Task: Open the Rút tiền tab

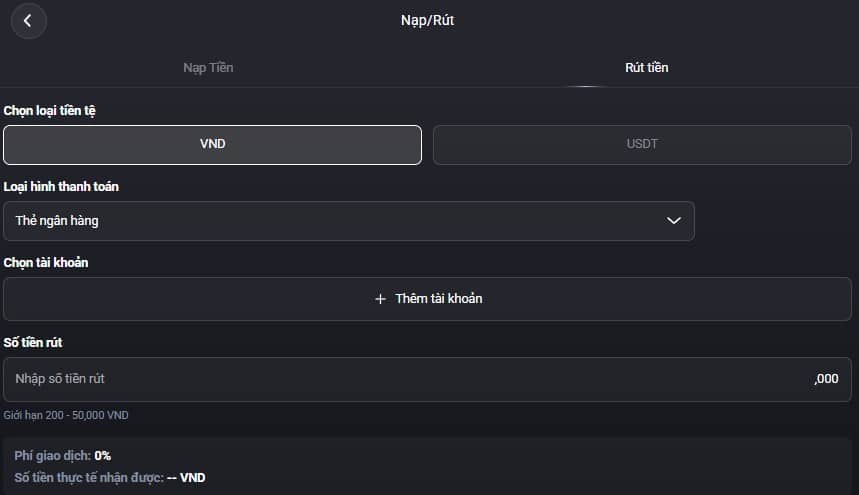Action: [646, 67]
